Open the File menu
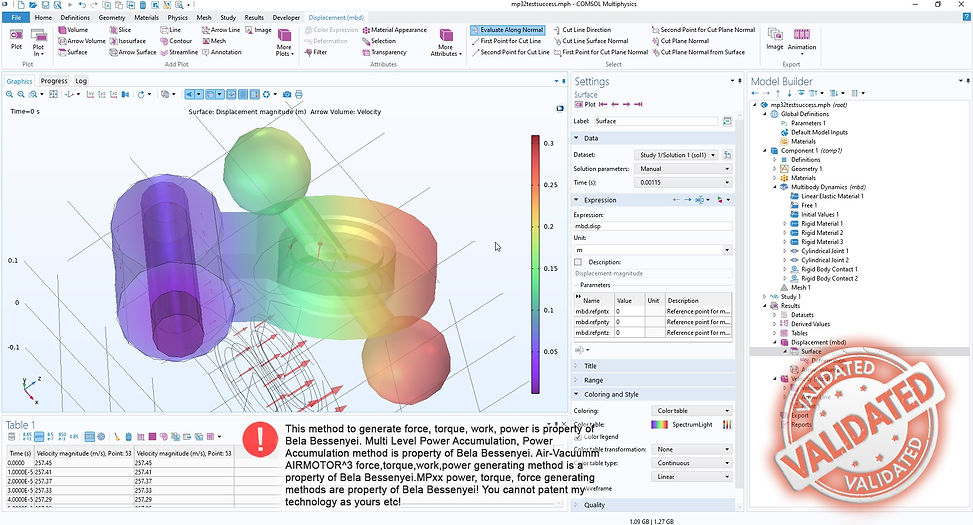Image resolution: width=973 pixels, height=525 pixels. [16, 17]
